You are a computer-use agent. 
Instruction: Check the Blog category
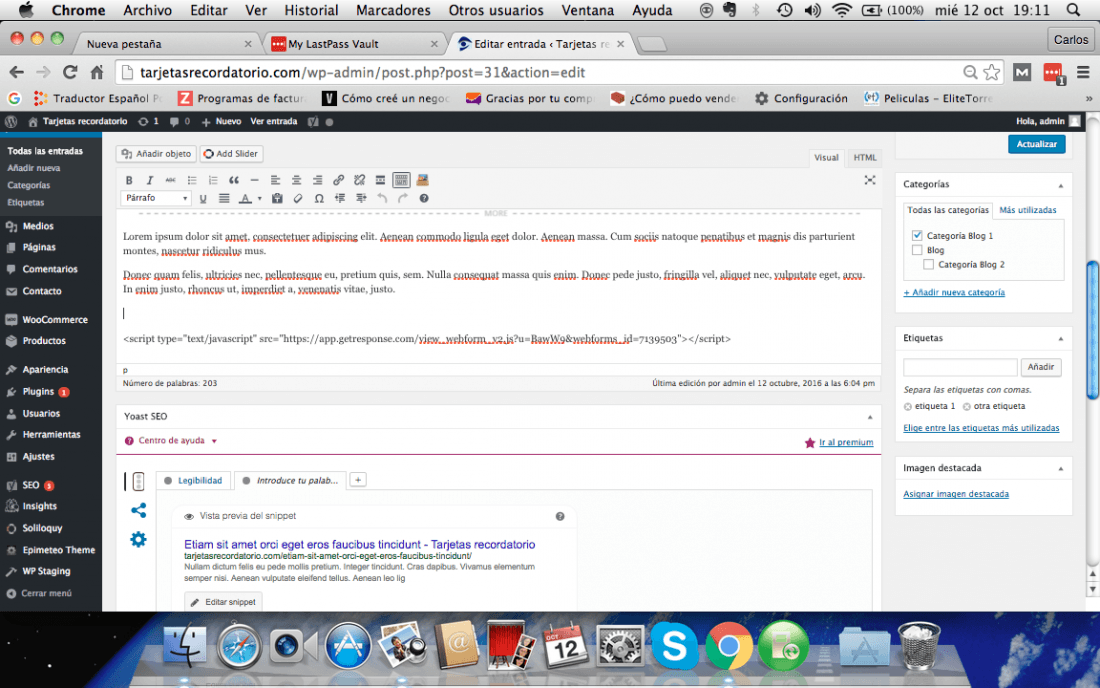917,250
